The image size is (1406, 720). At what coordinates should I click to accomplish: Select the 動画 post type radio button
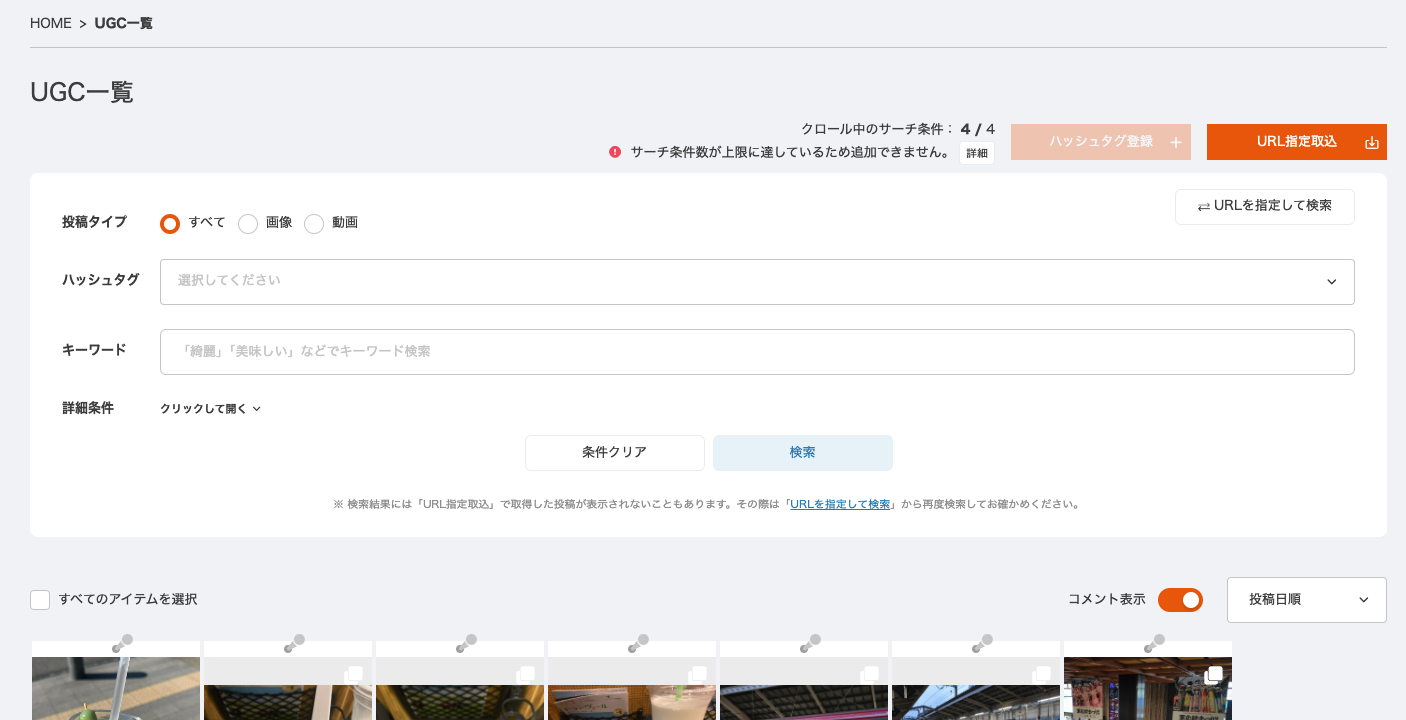[x=314, y=223]
